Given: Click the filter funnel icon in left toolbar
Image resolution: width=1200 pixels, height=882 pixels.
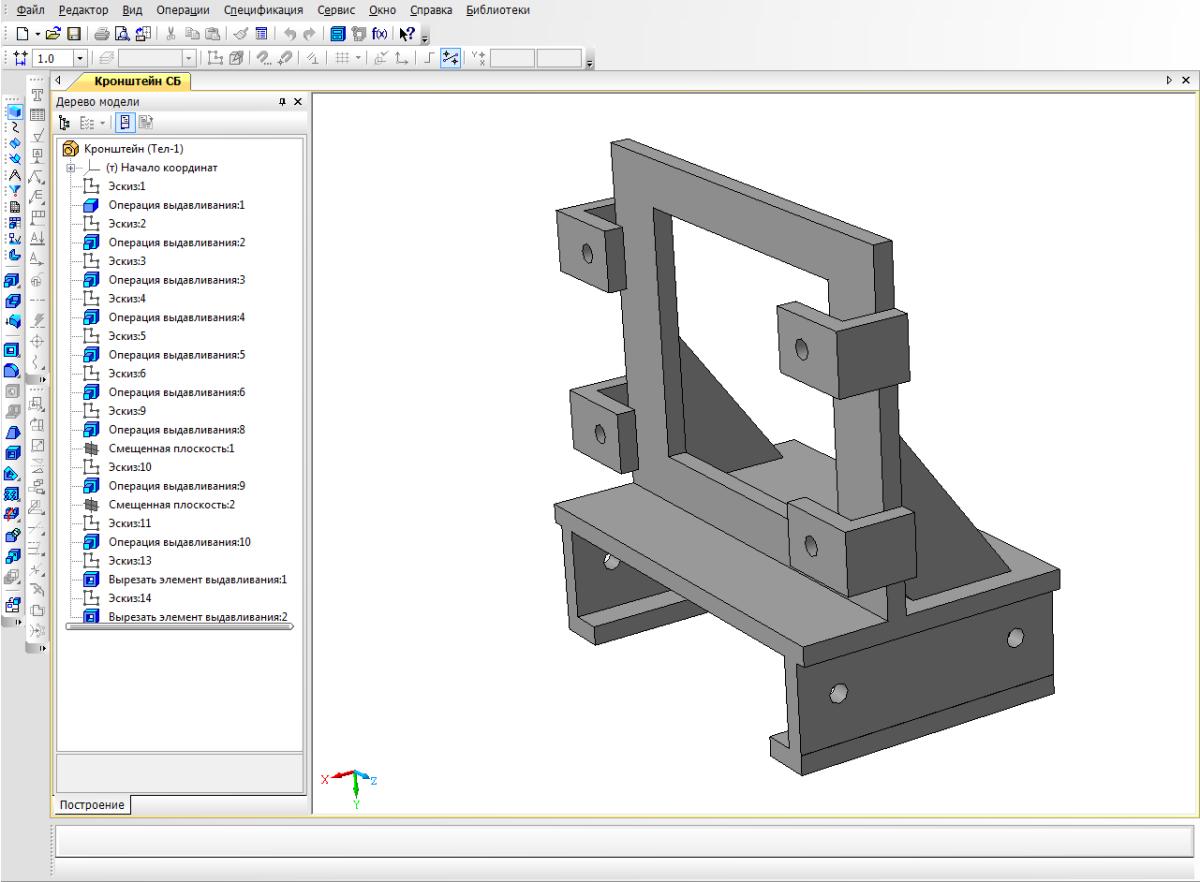Looking at the screenshot, I should [x=13, y=190].
